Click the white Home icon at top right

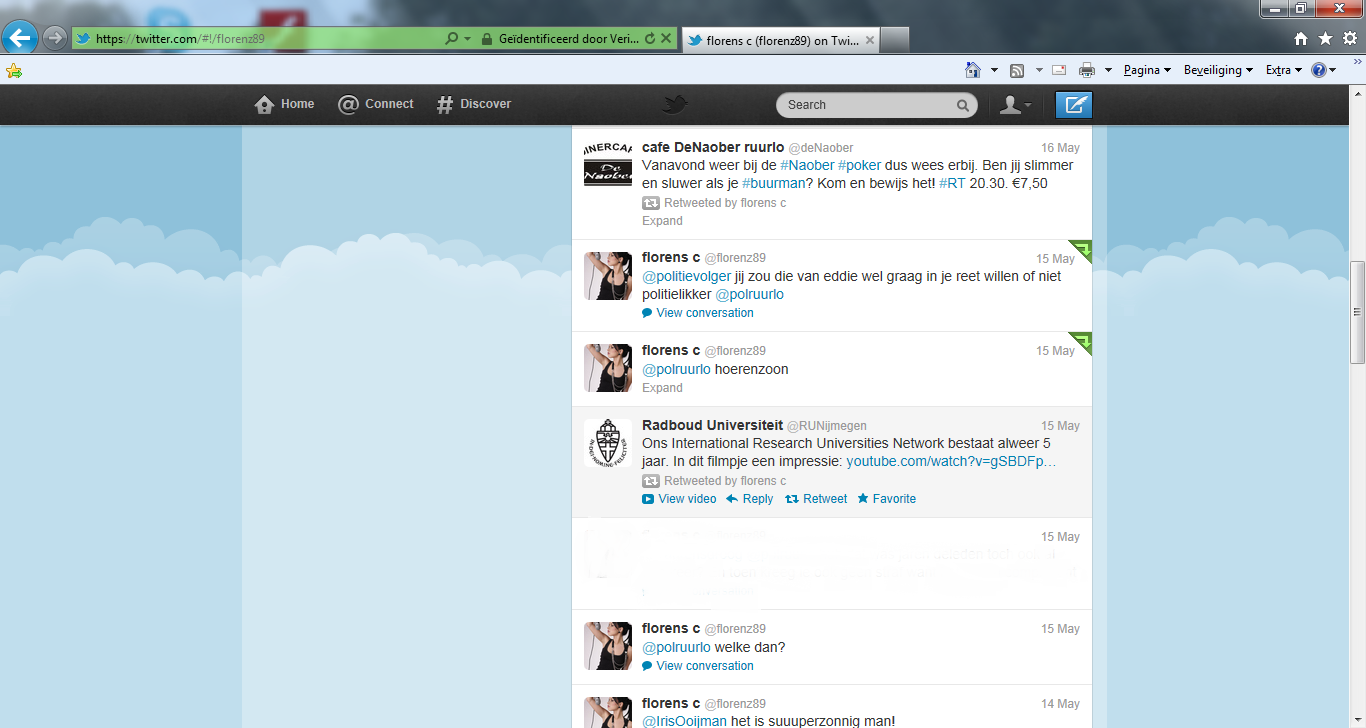pos(1300,39)
